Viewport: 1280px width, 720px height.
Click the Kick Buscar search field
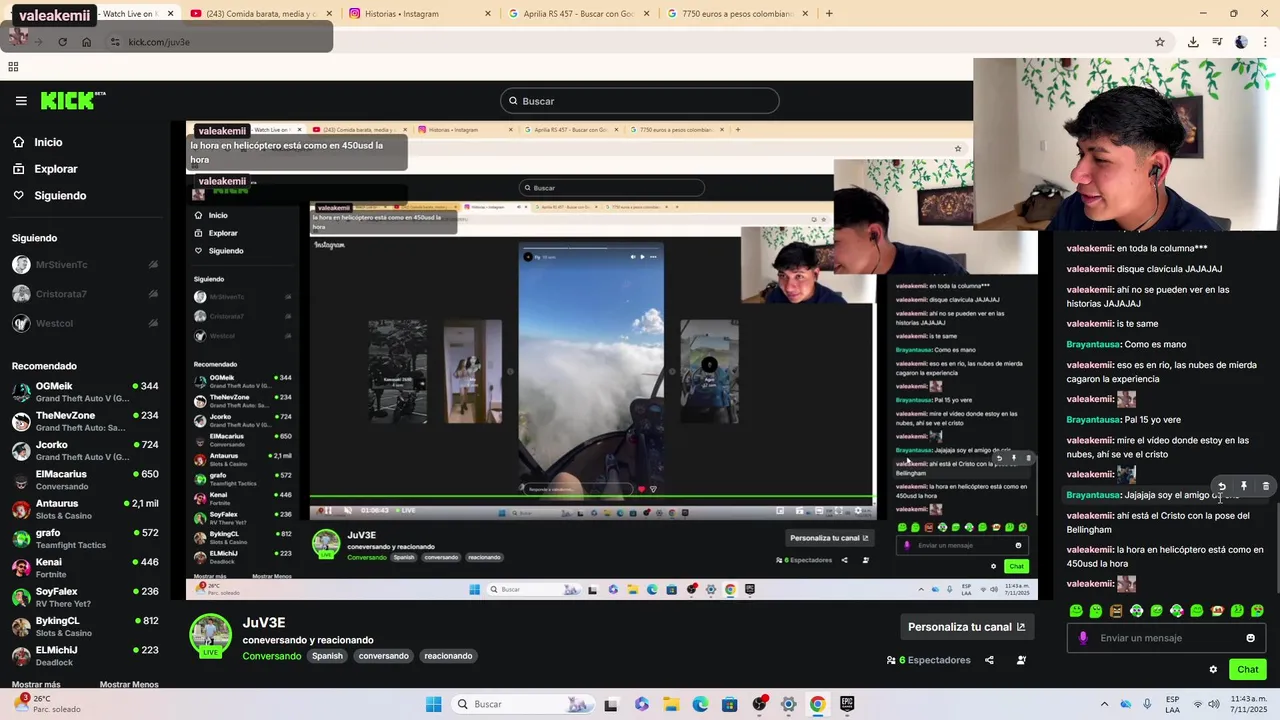pos(640,101)
